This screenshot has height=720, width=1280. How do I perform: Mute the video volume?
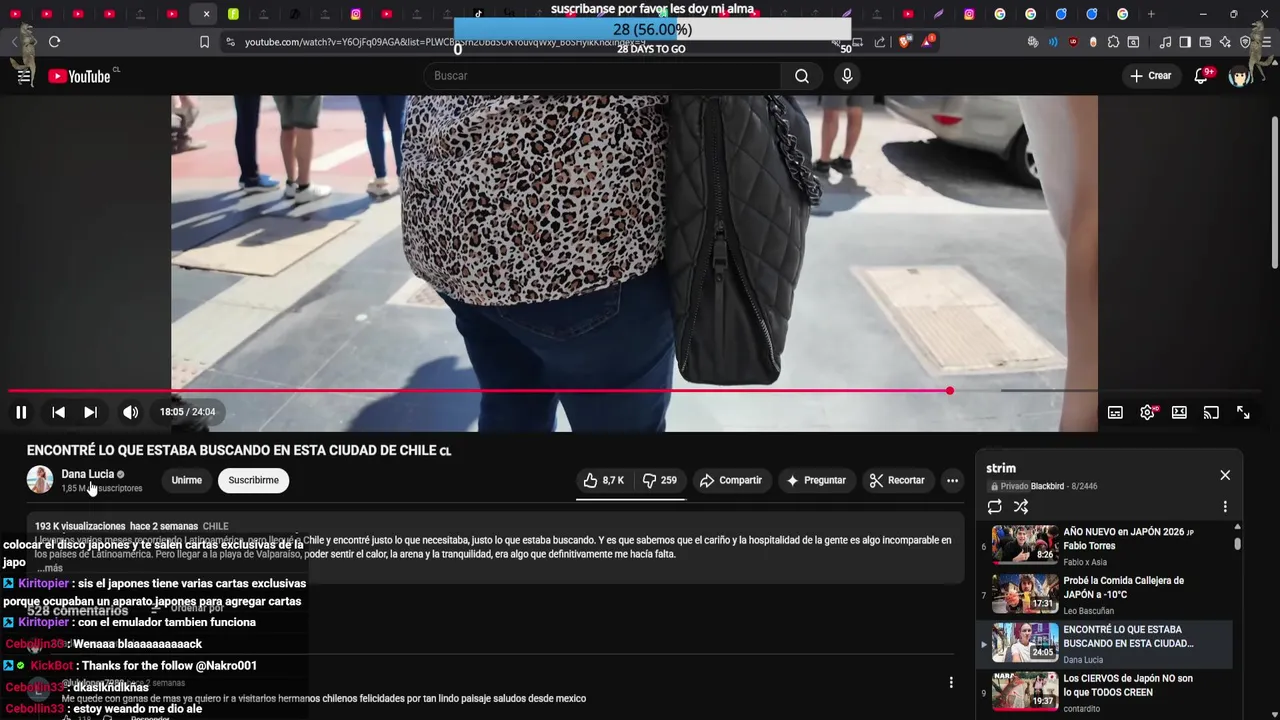(x=130, y=412)
